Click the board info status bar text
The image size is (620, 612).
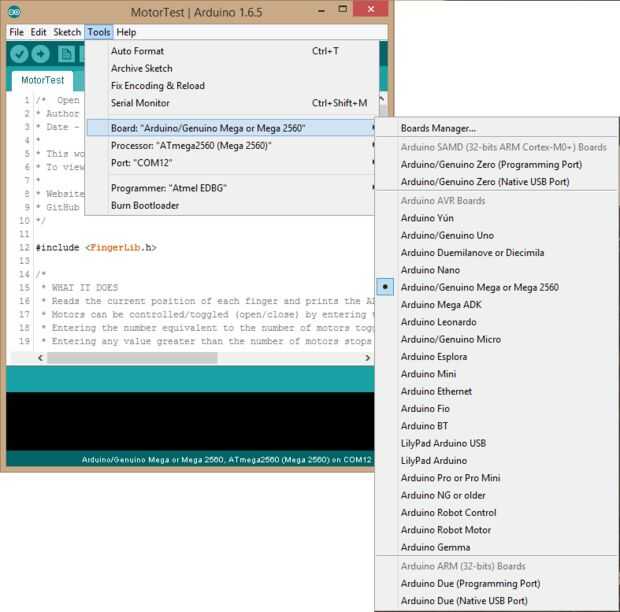click(227, 460)
